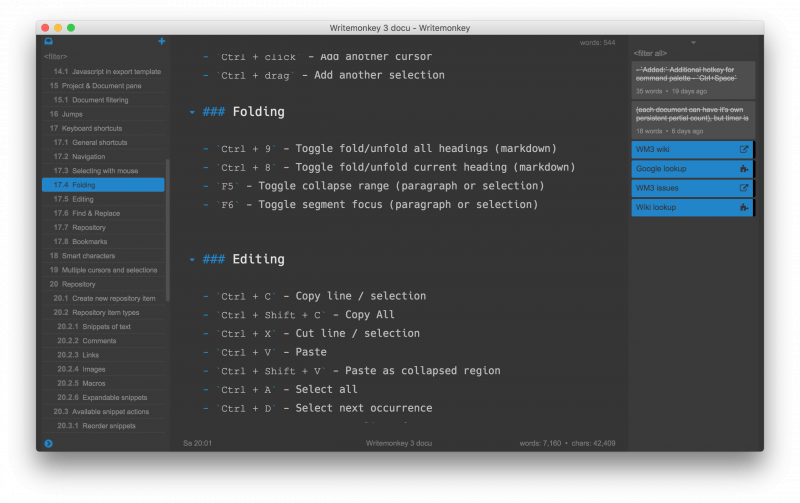
Task: Click the blue plus icon in sidebar
Action: tap(162, 41)
